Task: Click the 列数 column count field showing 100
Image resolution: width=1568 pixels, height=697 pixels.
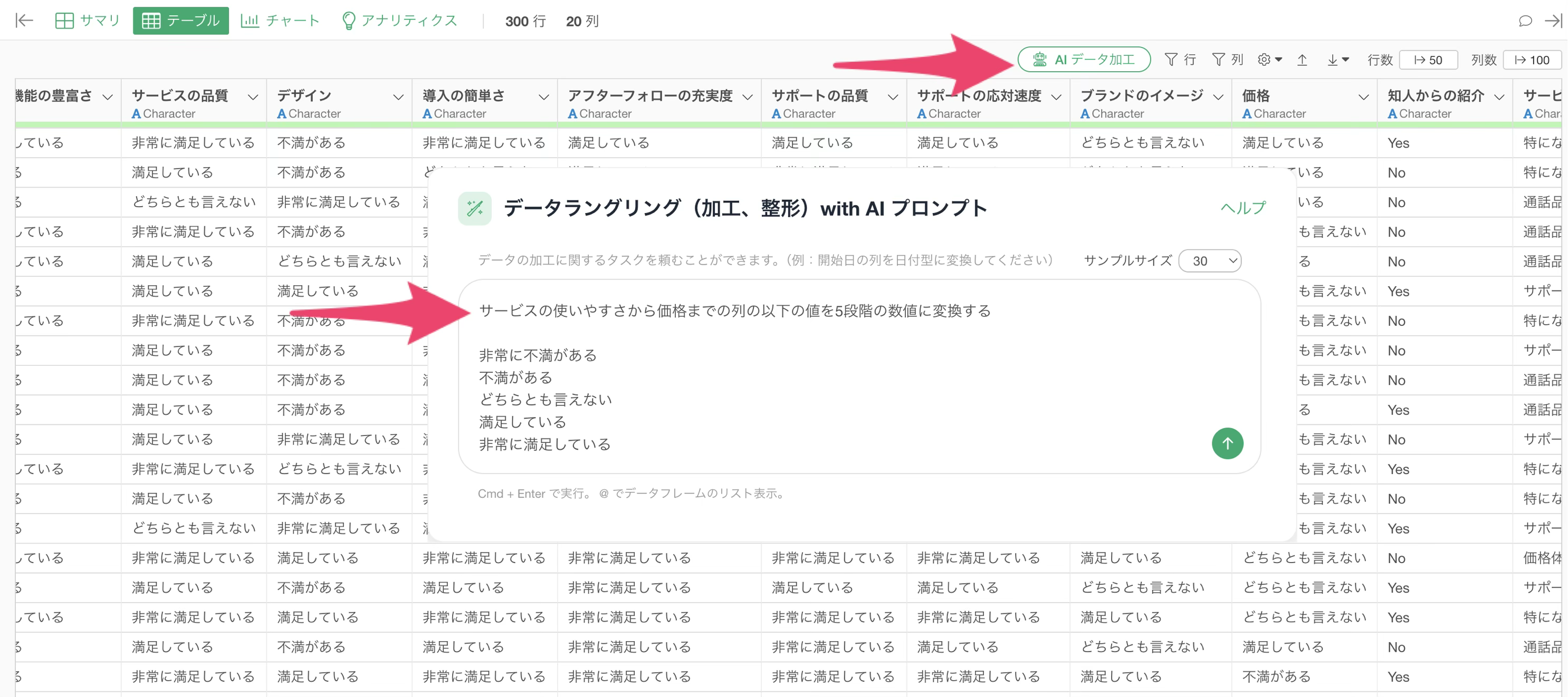Action: point(1532,60)
